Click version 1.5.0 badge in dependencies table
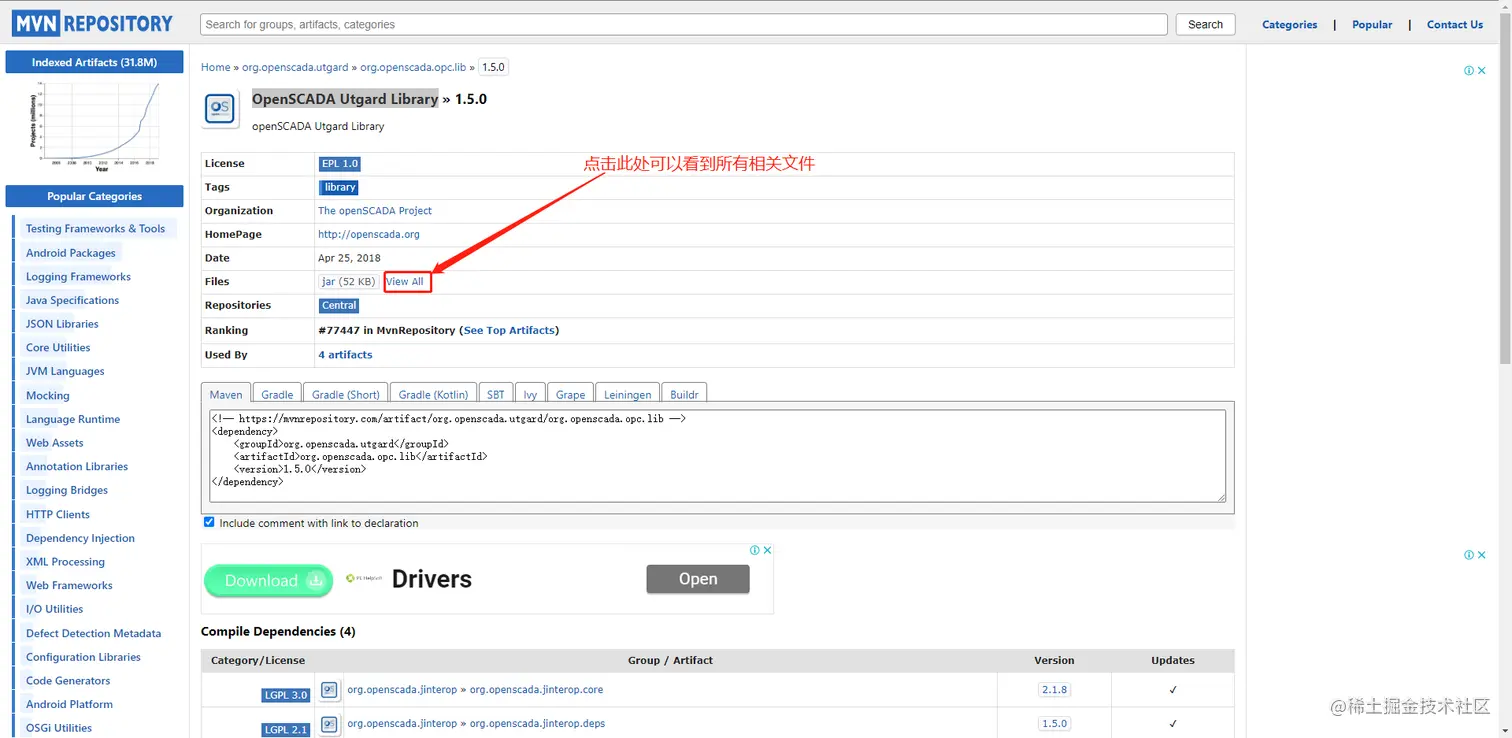This screenshot has width=1512, height=738. (1054, 723)
